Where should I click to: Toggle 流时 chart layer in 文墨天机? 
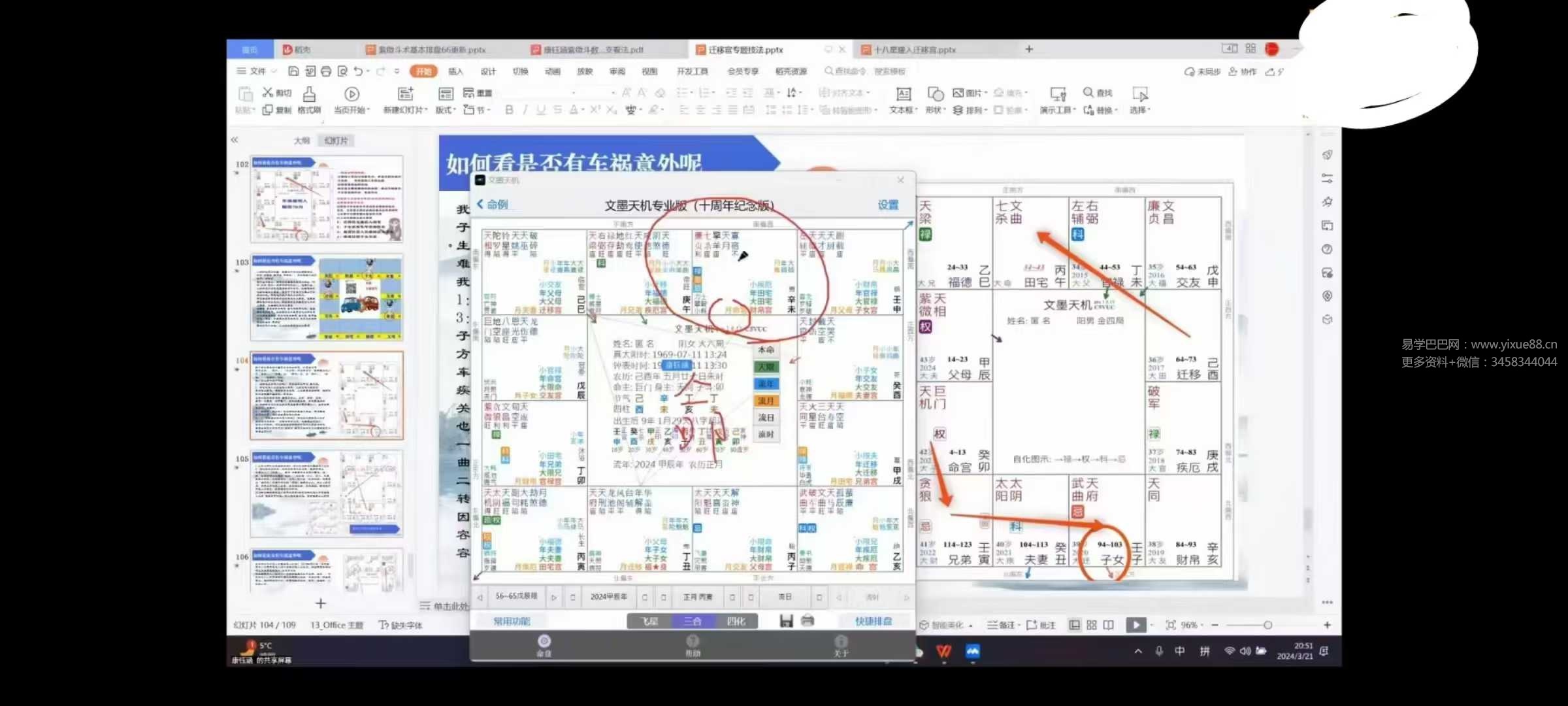click(766, 434)
